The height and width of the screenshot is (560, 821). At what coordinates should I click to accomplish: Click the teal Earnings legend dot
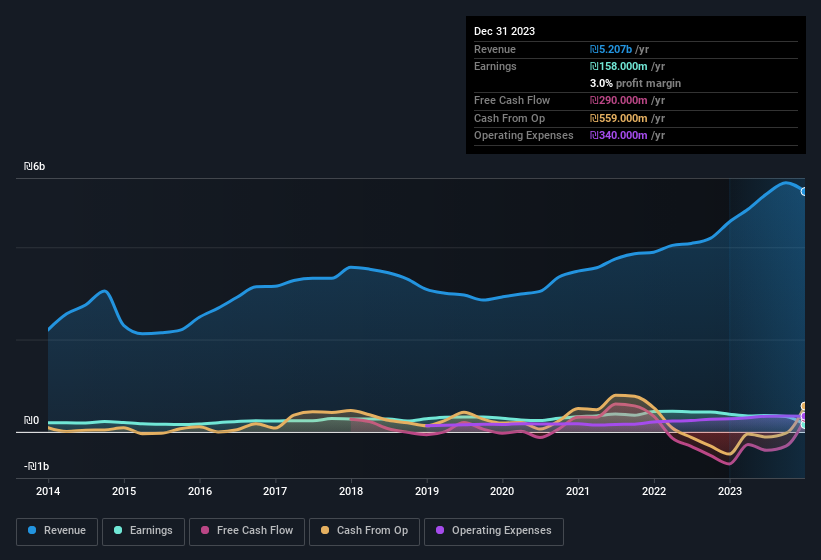pyautogui.click(x=119, y=531)
